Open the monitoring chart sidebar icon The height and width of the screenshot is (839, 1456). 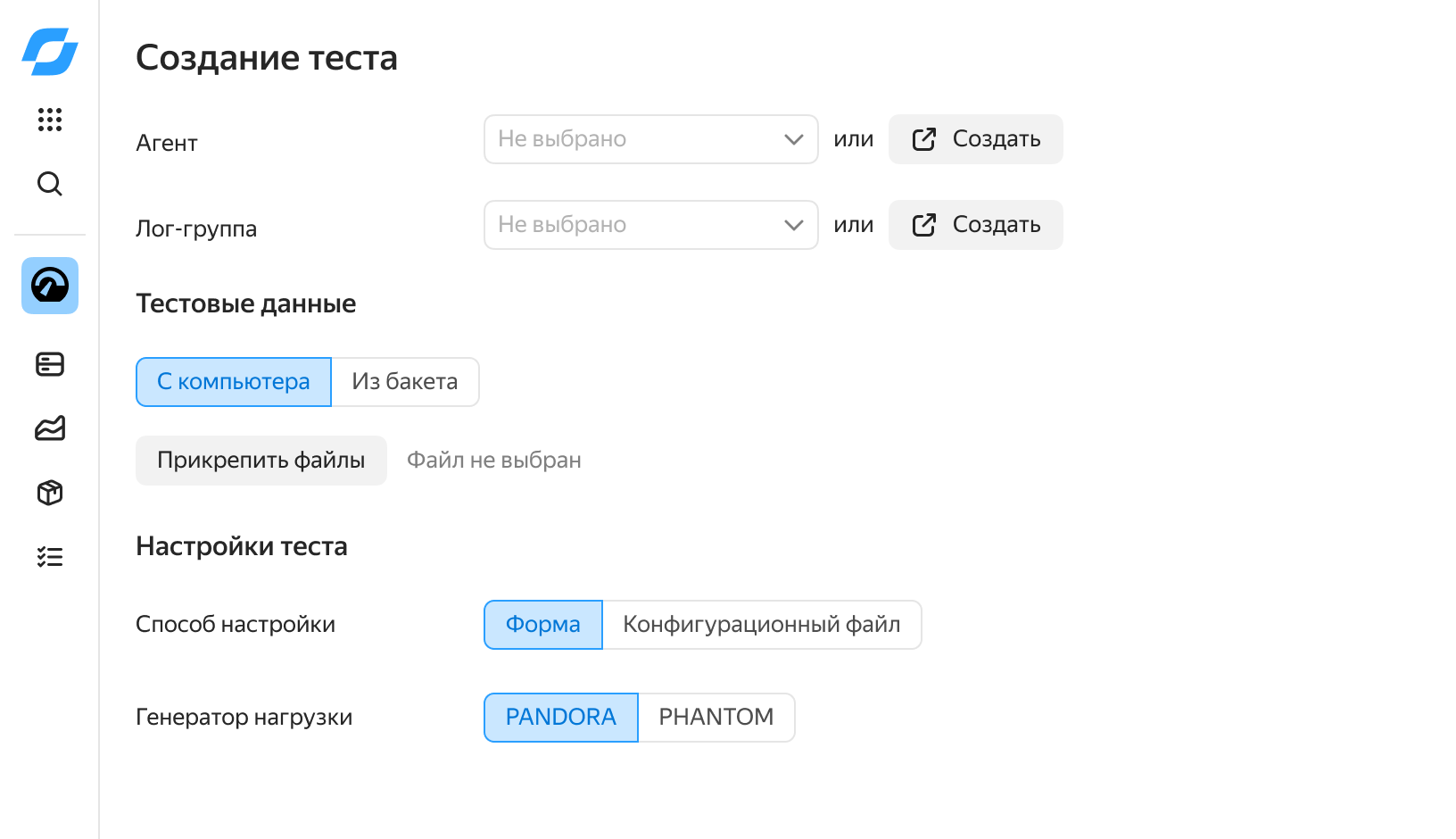coord(49,428)
